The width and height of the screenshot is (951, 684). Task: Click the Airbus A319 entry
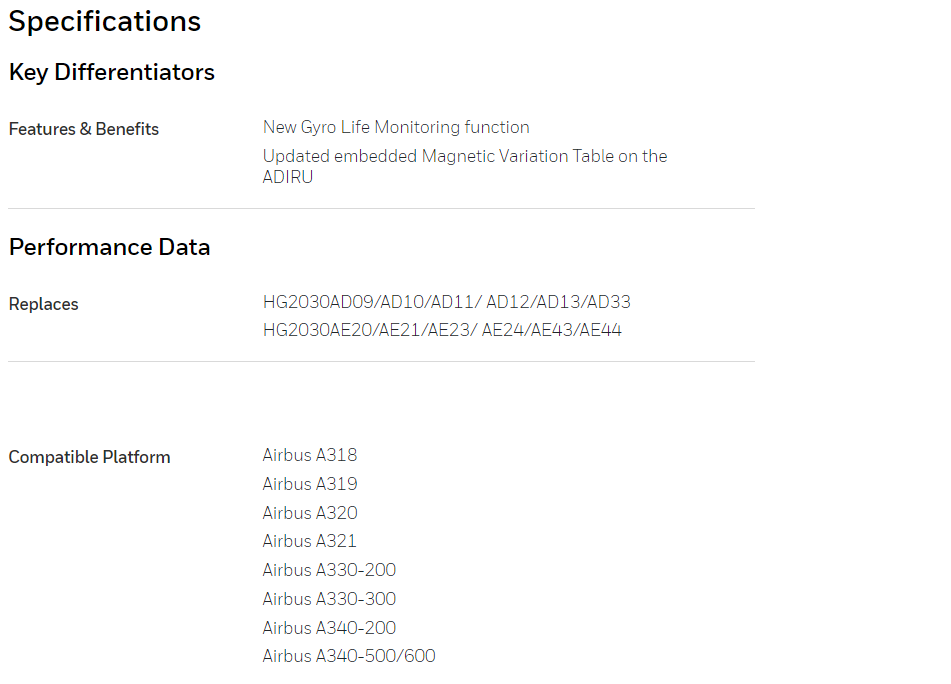pos(310,484)
